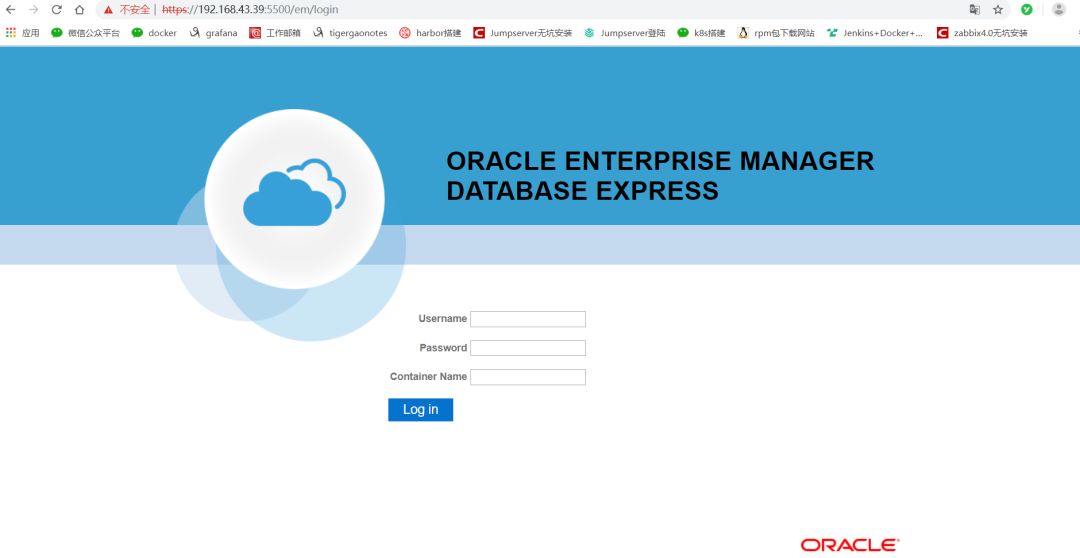Focus the Username input field

pyautogui.click(x=528, y=319)
